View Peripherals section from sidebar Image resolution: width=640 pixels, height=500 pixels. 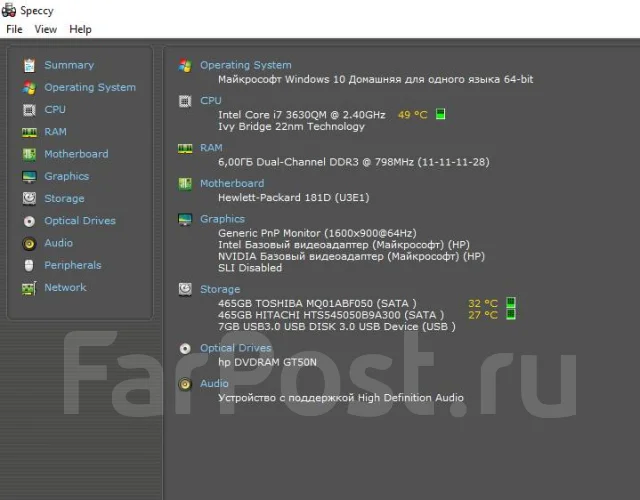73,265
